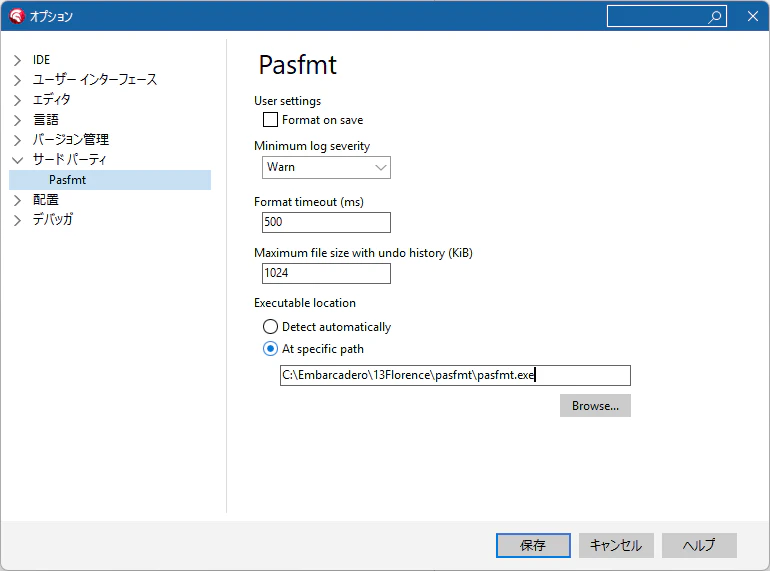Click the search magnifier icon in title bar
The height and width of the screenshot is (571, 770).
click(x=715, y=17)
